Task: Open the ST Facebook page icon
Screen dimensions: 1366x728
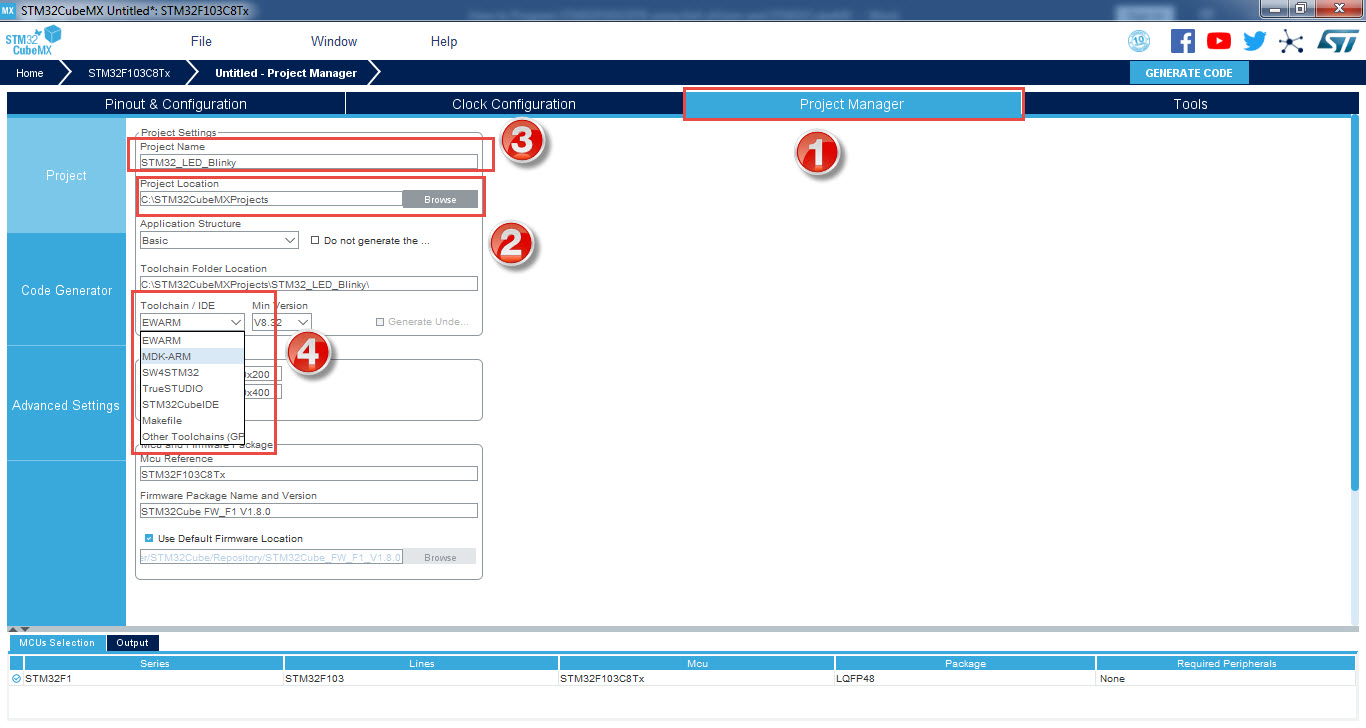Action: pyautogui.click(x=1183, y=41)
